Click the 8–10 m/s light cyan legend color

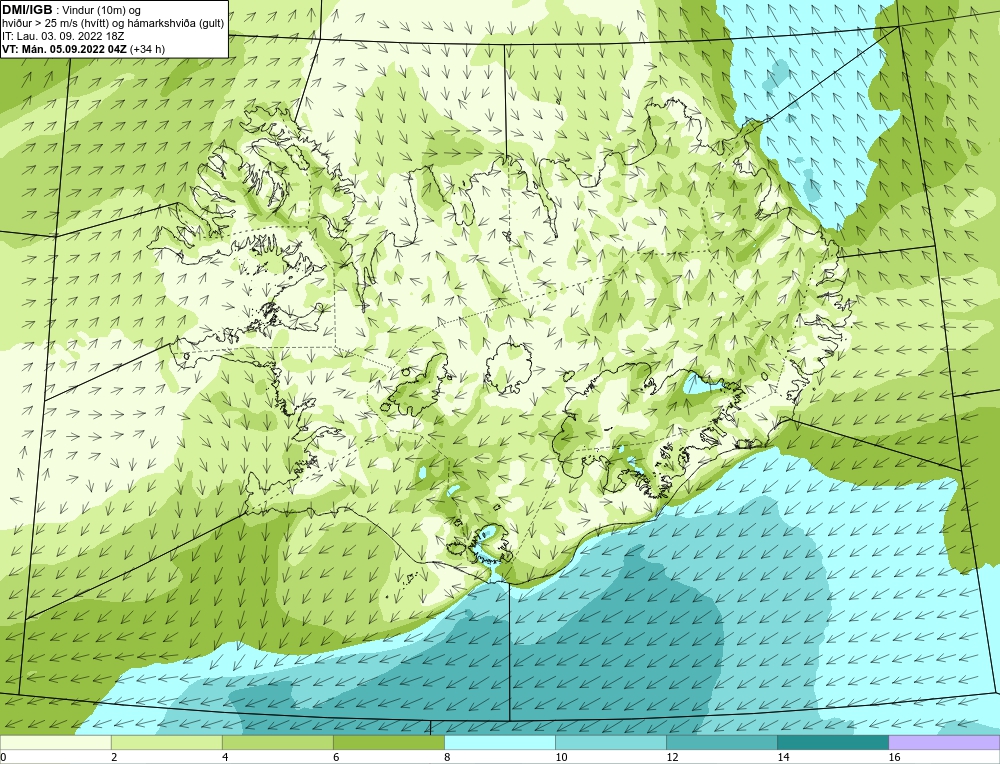tap(499, 742)
